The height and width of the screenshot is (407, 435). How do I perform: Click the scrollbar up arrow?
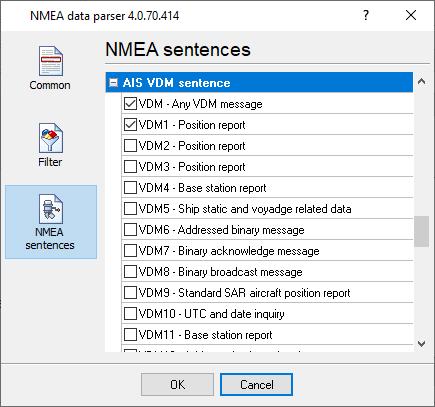coord(421,81)
